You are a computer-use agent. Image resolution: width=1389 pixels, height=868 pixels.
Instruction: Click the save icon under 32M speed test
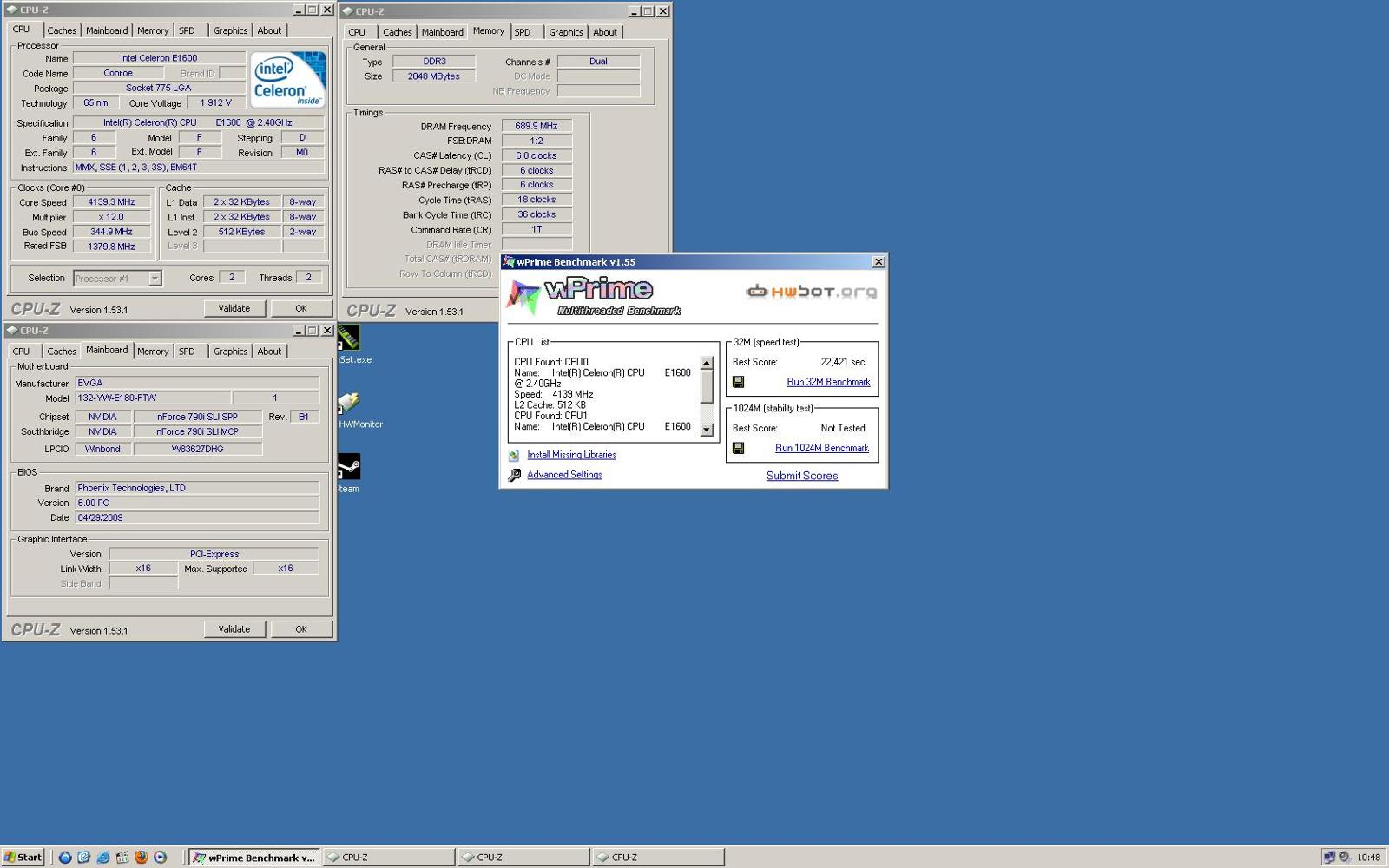738,382
